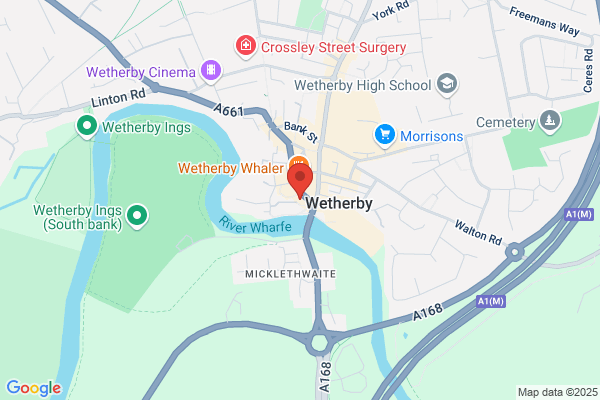Click the Crossley Street Surgery medical icon

click(246, 46)
